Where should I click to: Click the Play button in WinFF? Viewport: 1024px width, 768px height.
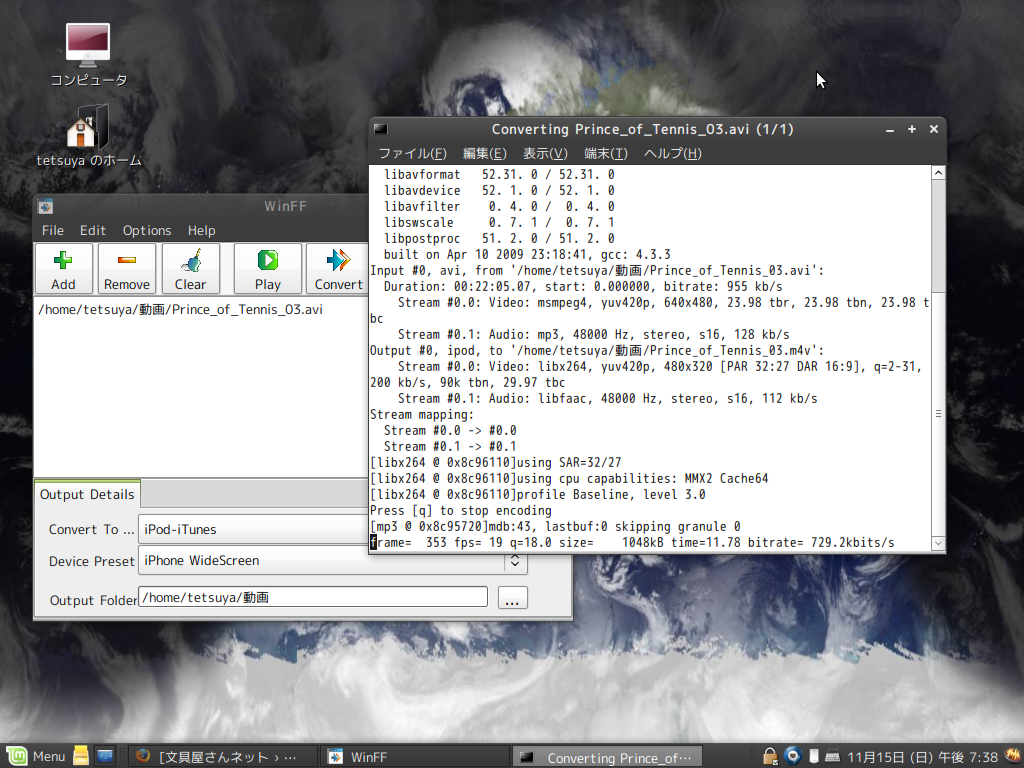[268, 269]
